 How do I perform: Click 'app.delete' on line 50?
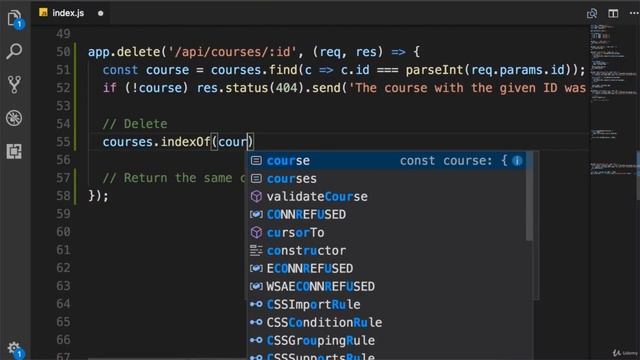tap(124, 52)
